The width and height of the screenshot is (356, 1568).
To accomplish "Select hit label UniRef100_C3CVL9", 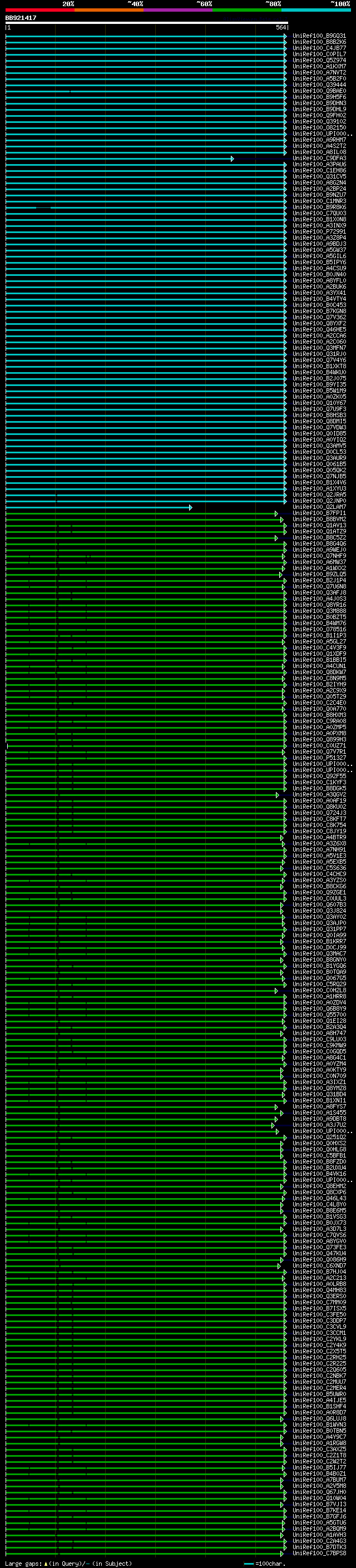I will tap(319, 1327).
